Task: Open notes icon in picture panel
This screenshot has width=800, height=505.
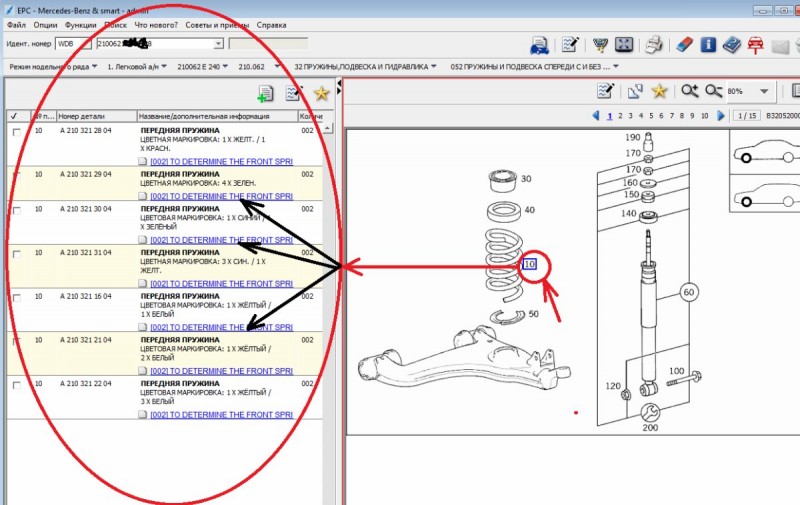Action: coord(606,91)
